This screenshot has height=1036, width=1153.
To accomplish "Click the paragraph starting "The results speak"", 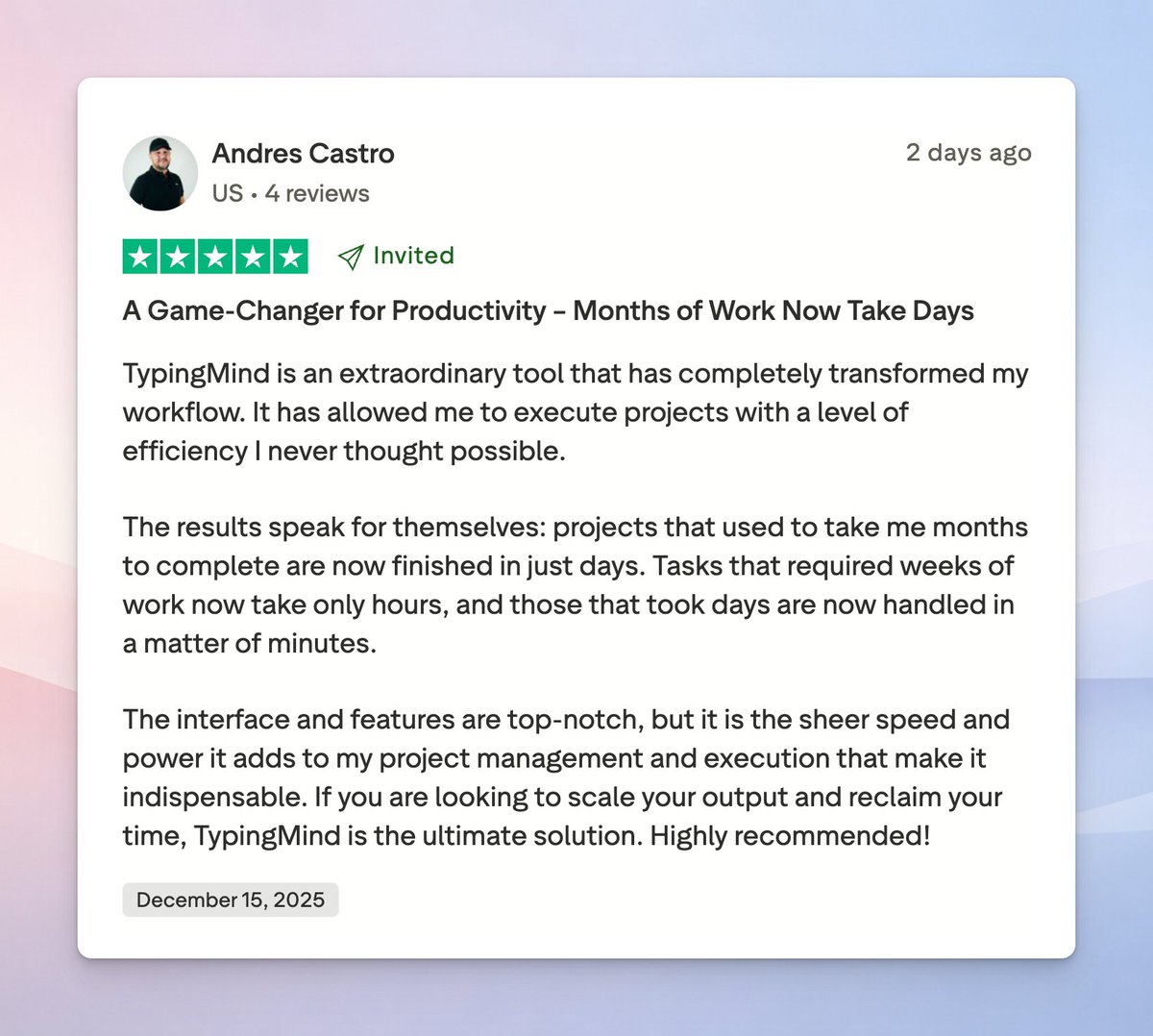I will [575, 585].
